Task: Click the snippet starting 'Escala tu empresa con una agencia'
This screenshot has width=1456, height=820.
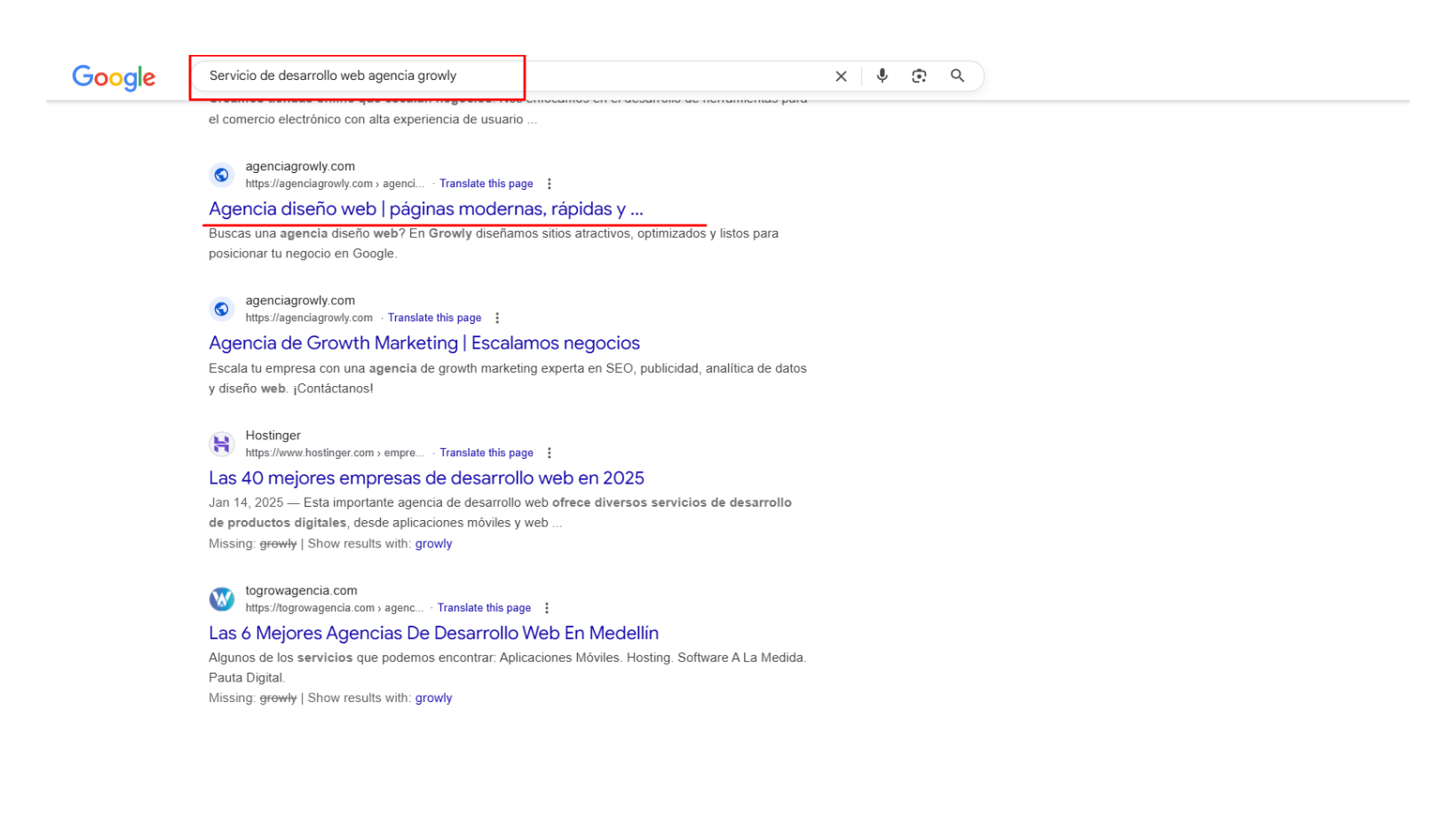Action: [508, 378]
